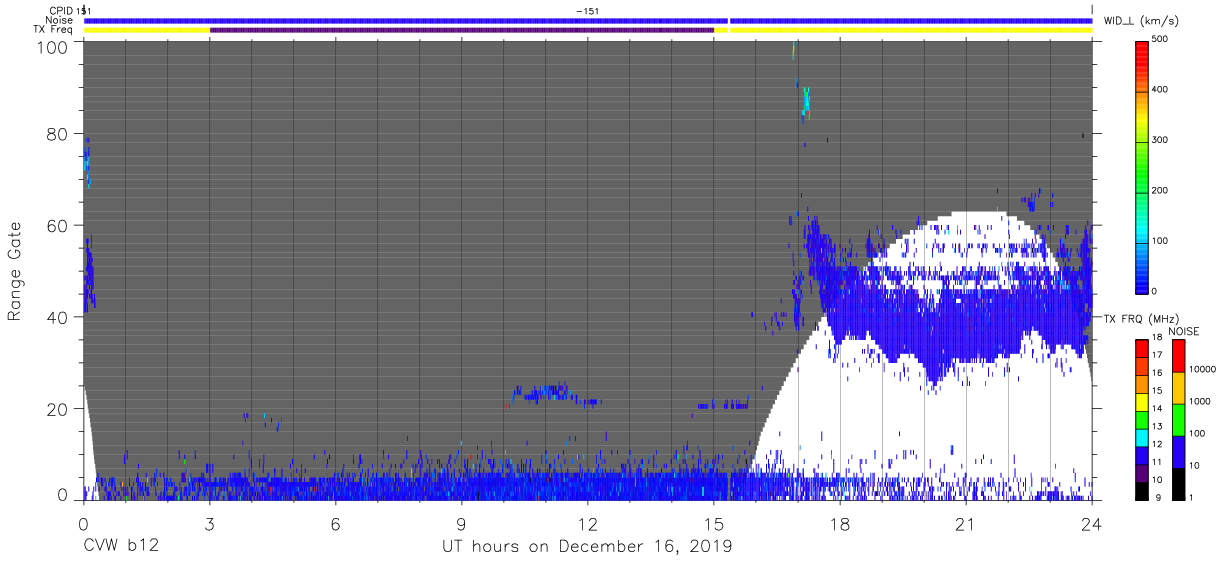Click the 'CPID' row label at top

pyautogui.click(x=60, y=10)
